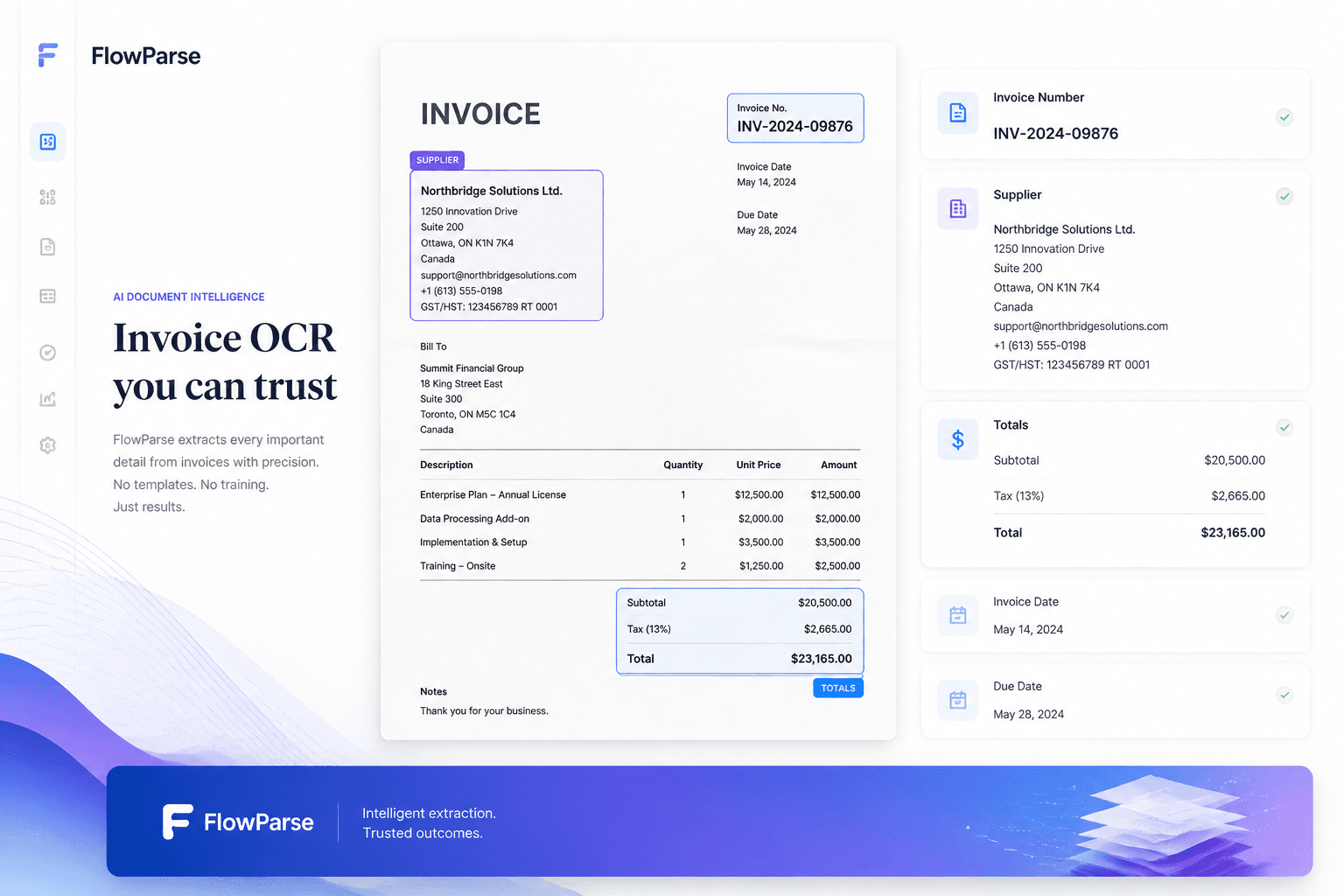Viewport: 1344px width, 896px height.
Task: Open the settings gear icon in the sidebar
Action: pos(47,445)
